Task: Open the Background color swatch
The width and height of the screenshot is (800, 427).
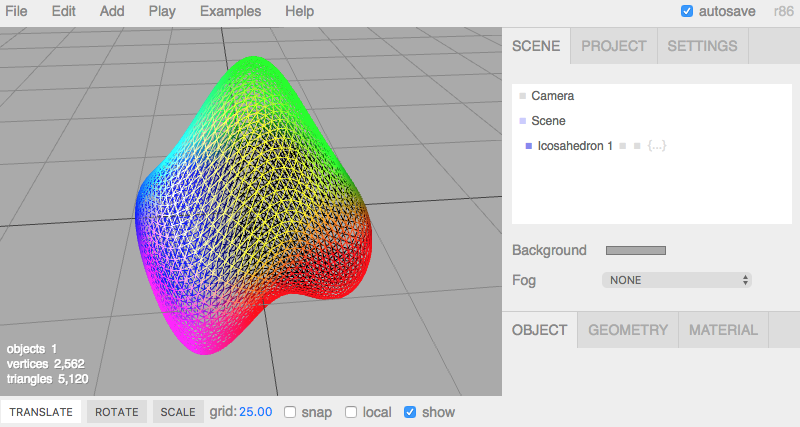Action: (636, 250)
